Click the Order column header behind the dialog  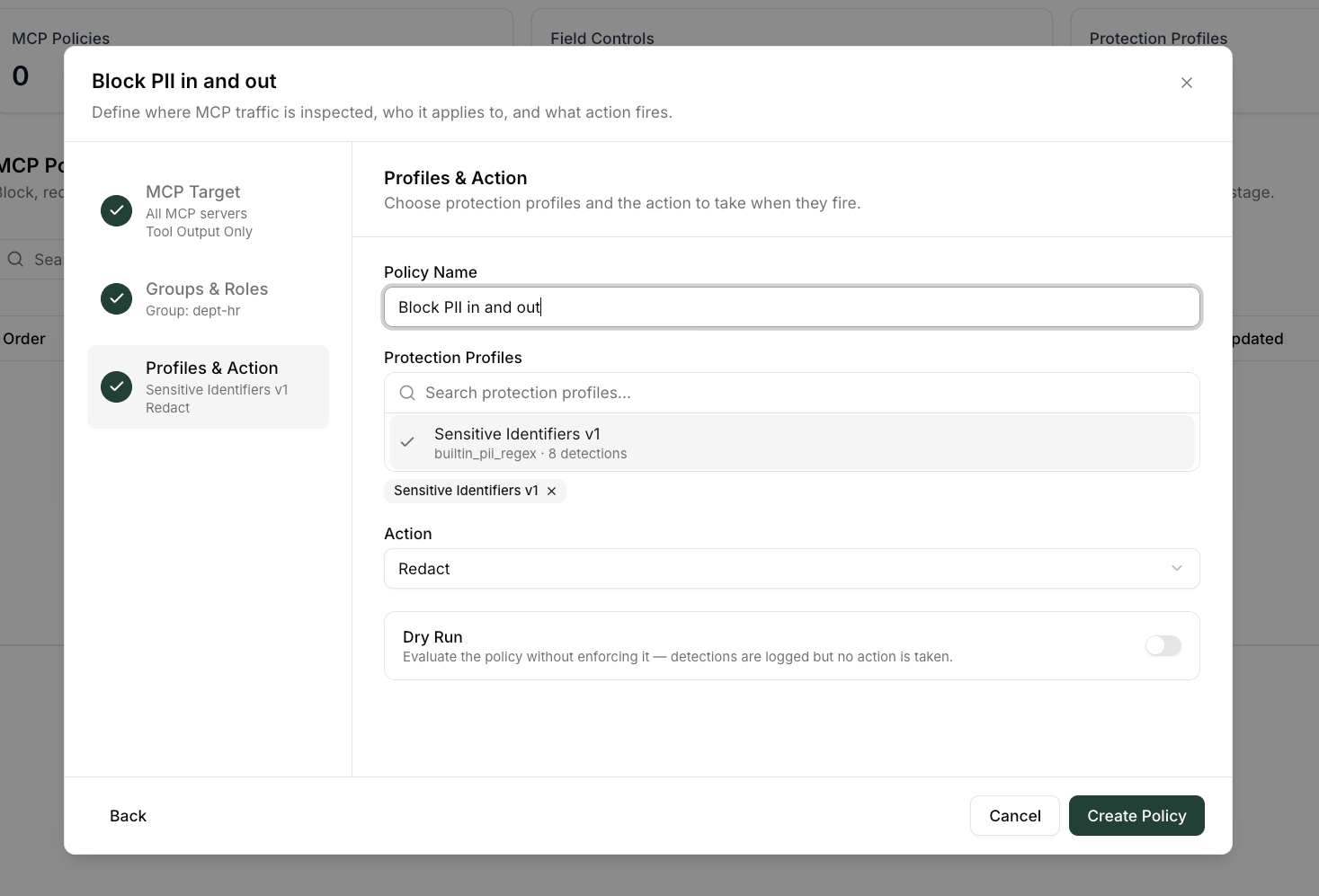(x=23, y=339)
